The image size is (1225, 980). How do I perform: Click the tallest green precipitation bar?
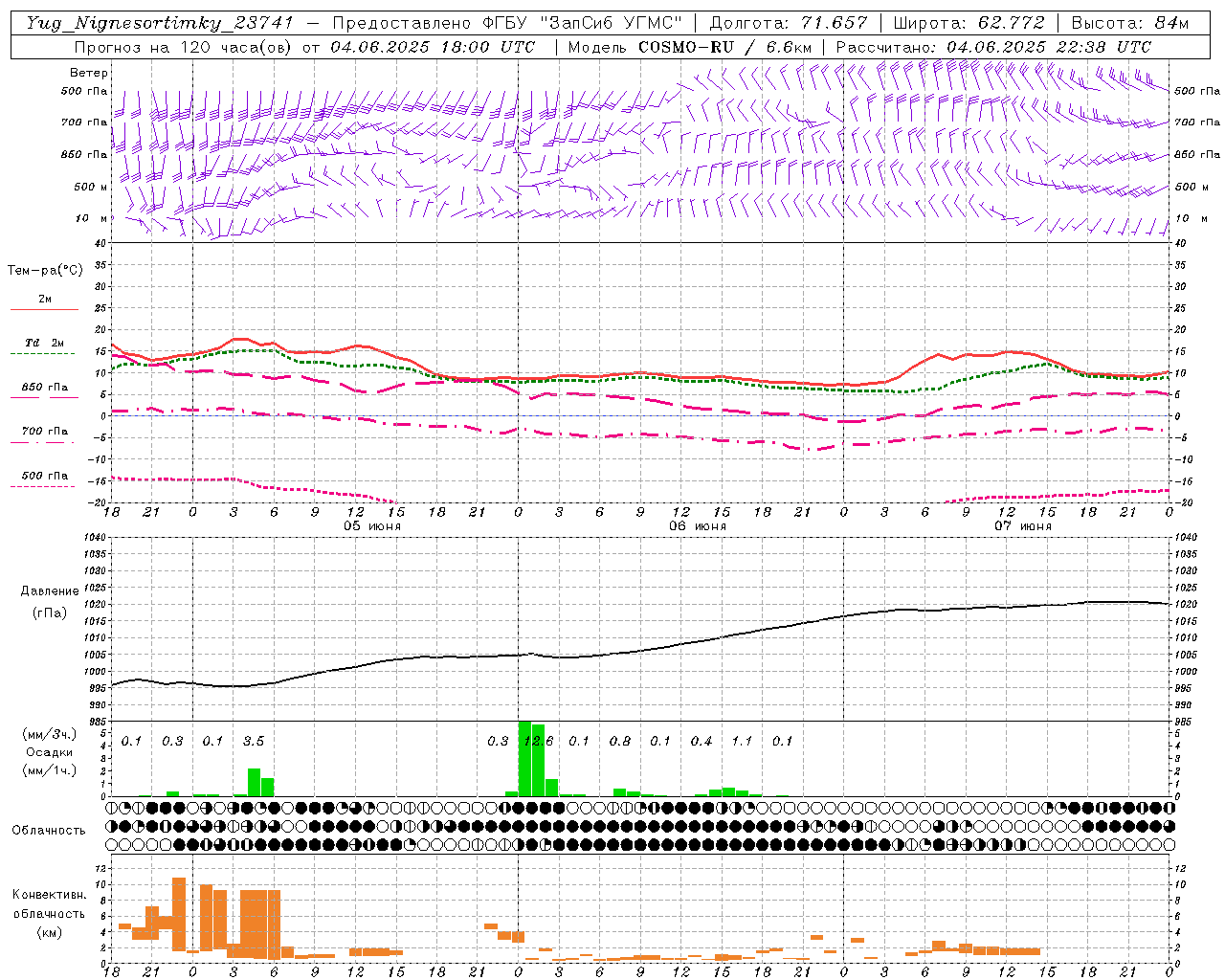point(524,758)
